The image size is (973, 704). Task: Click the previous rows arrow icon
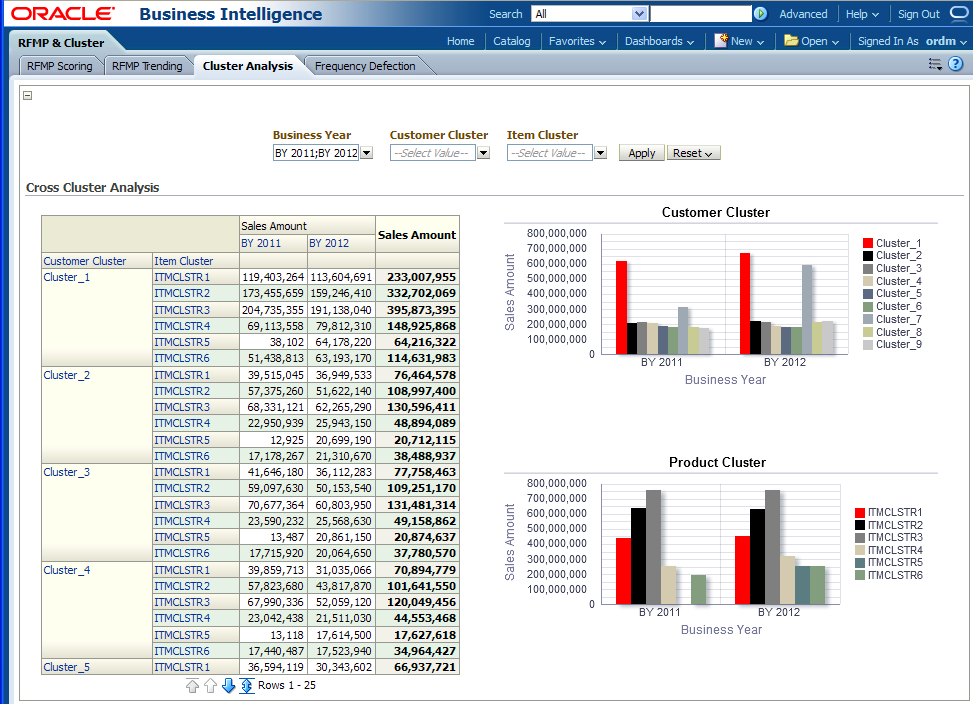(x=210, y=686)
